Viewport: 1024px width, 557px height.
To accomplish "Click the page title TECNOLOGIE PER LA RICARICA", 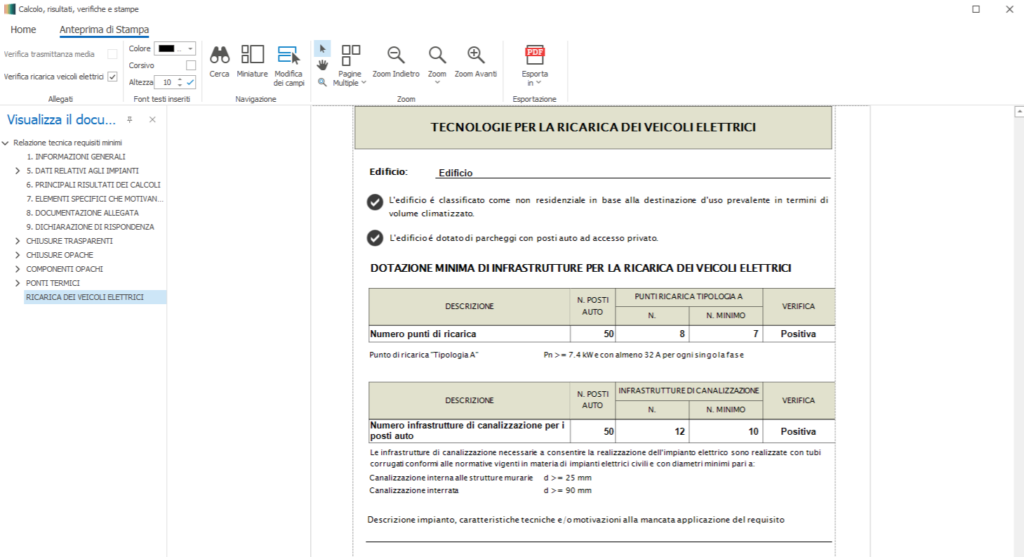I will click(x=593, y=127).
